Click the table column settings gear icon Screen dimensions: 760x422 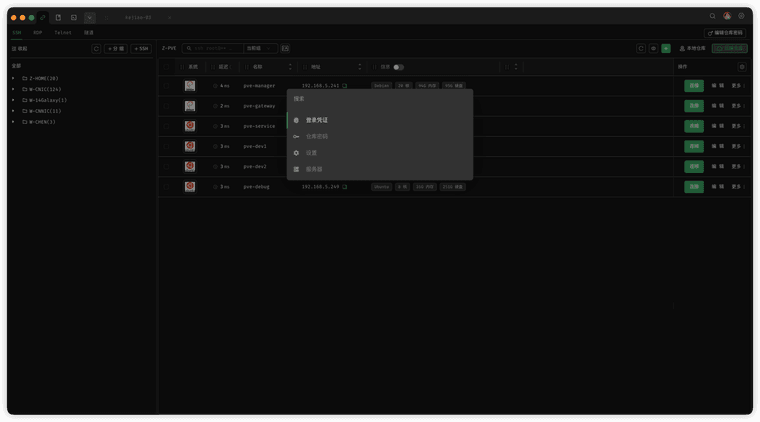pyautogui.click(x=741, y=67)
